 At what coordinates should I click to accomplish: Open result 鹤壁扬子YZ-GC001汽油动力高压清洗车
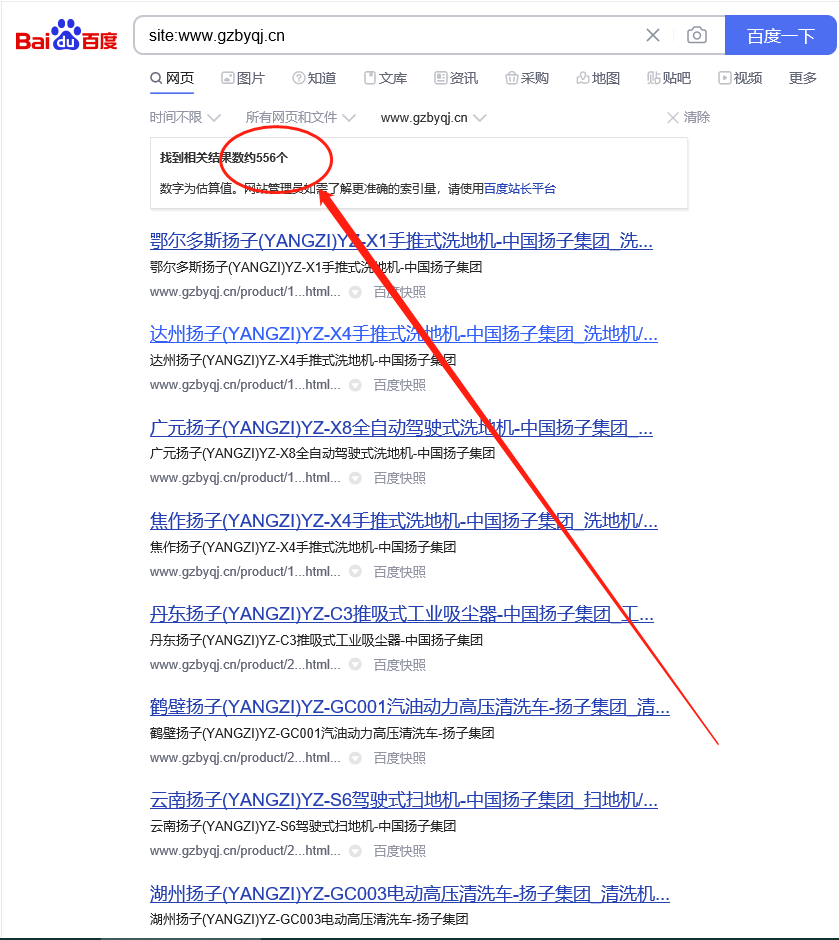click(409, 707)
